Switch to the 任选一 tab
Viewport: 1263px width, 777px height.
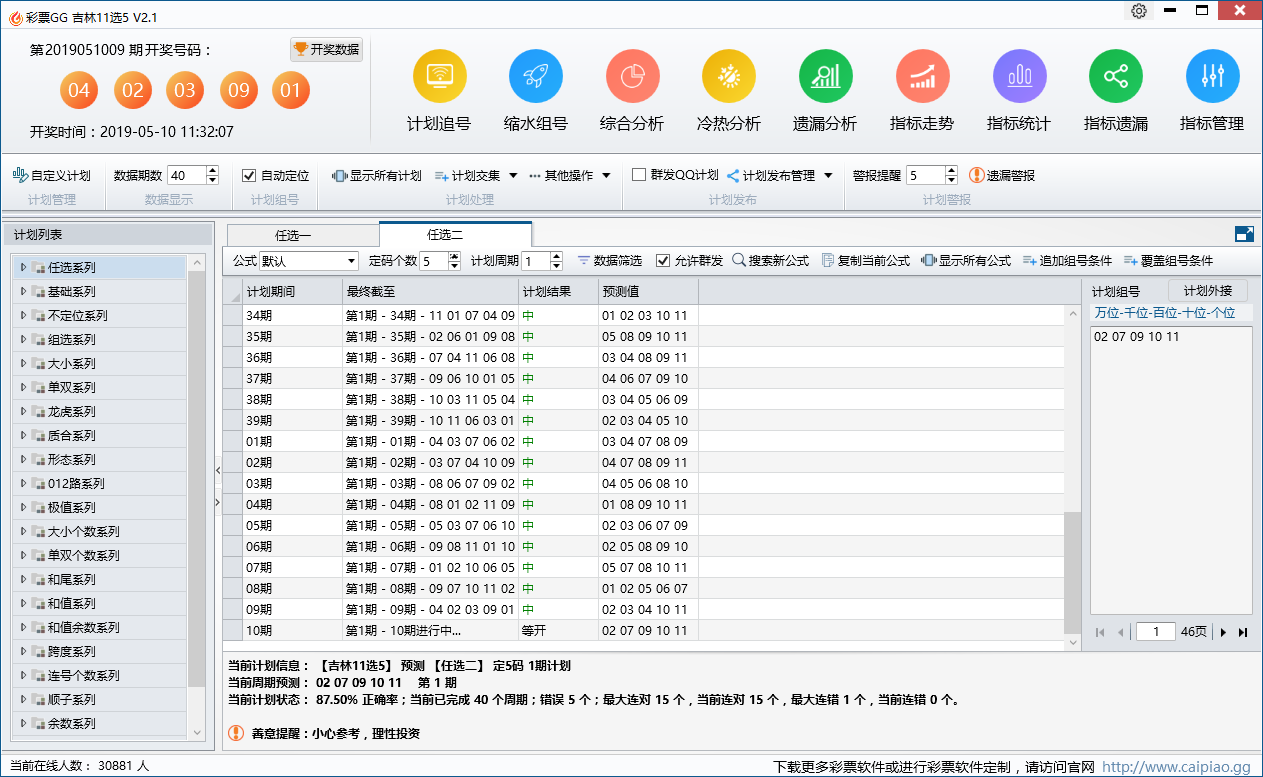293,235
